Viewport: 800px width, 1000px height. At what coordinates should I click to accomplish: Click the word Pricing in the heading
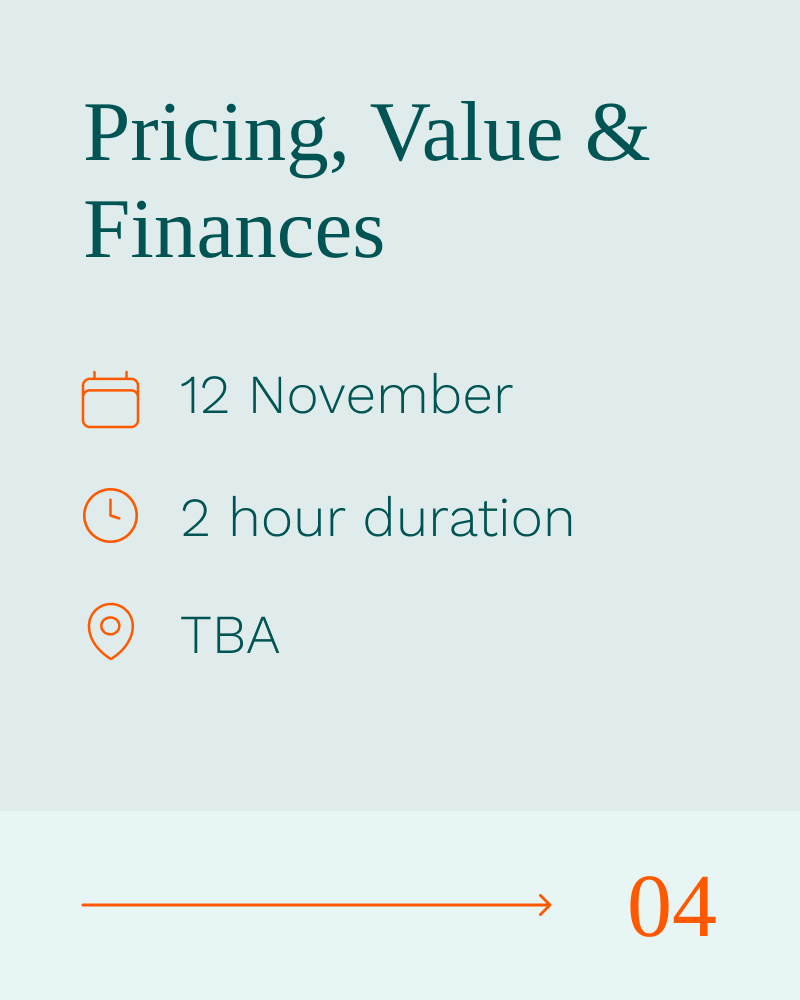(x=216, y=136)
